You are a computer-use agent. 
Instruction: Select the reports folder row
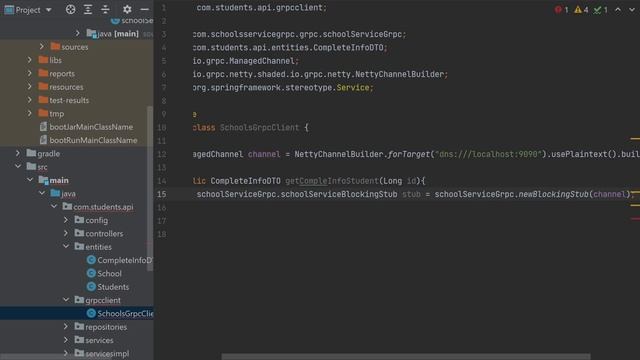pyautogui.click(x=77, y=73)
